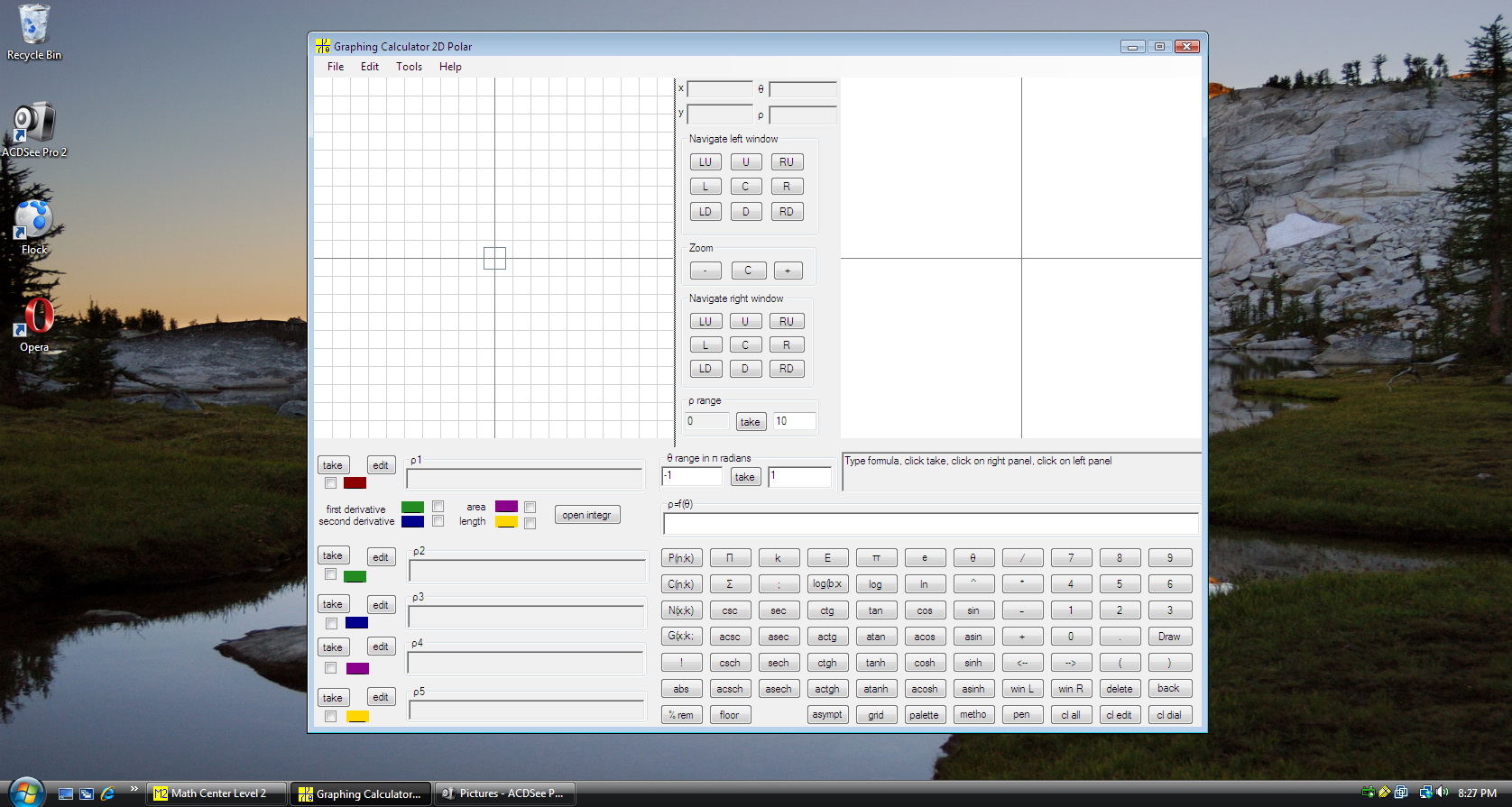This screenshot has width=1512, height=807.
Task: Open the Tools menu
Action: [409, 67]
